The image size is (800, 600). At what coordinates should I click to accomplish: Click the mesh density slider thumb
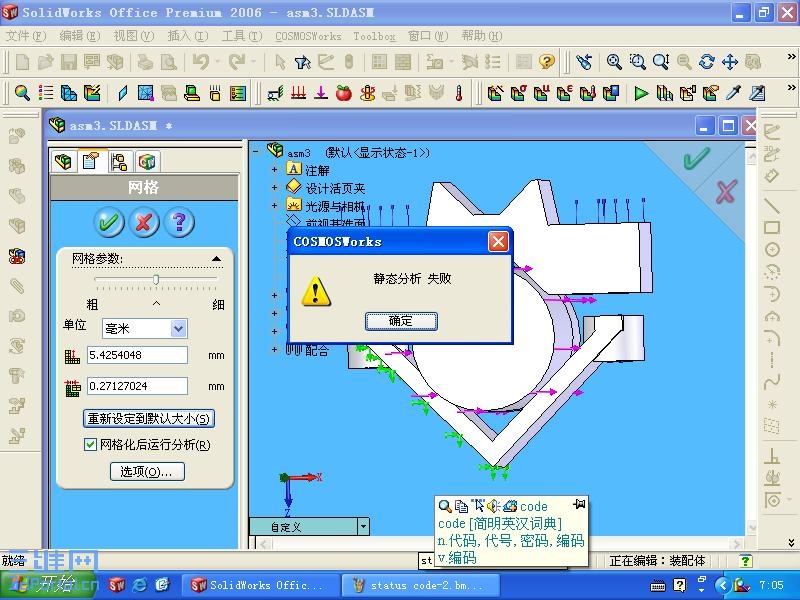pos(156,279)
